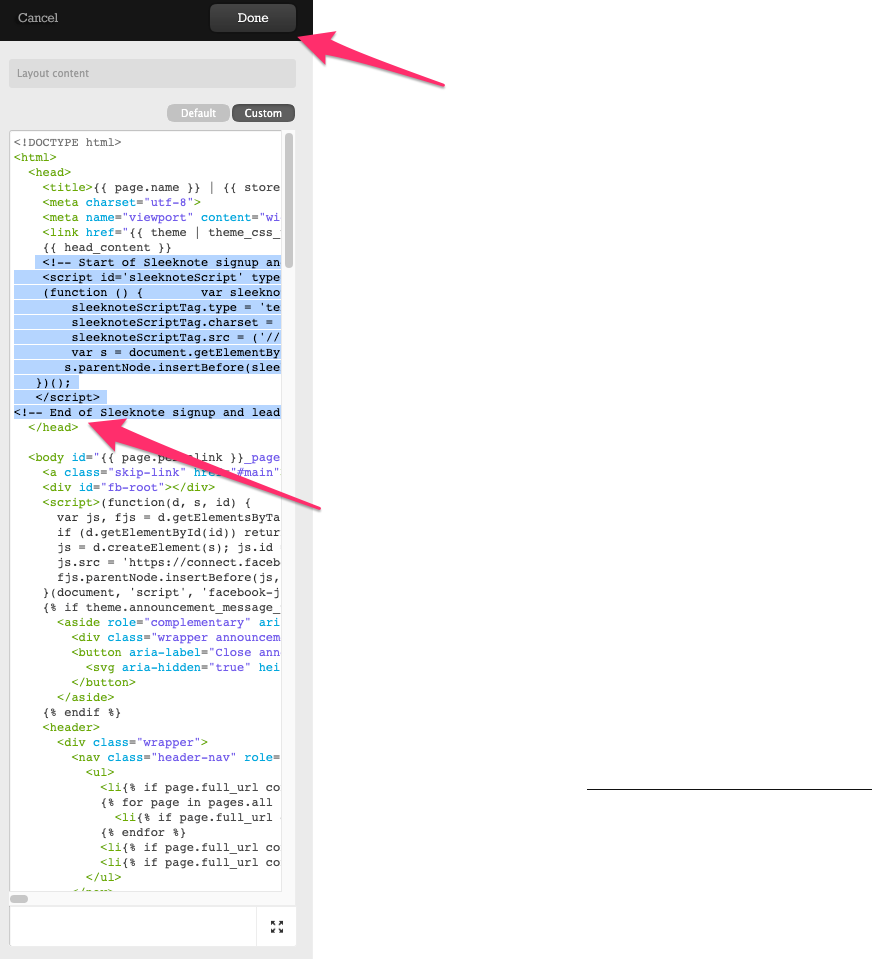
Task: Click the {% for page in pages.all line
Action: point(187,802)
